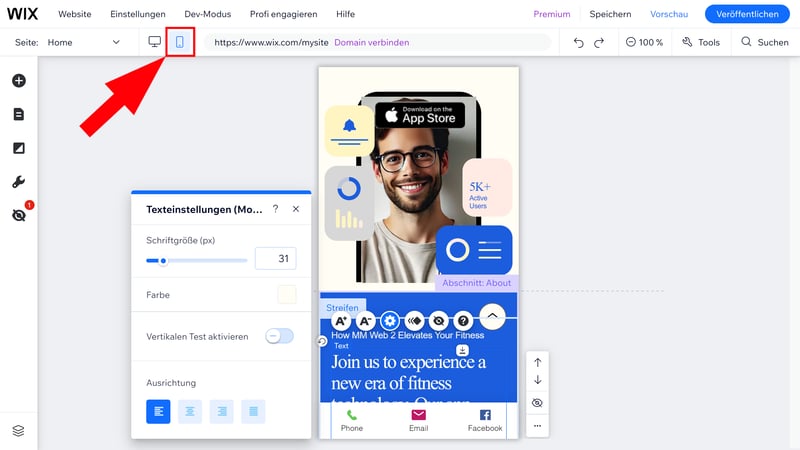Open the Einstellungen menu

pyautogui.click(x=138, y=14)
